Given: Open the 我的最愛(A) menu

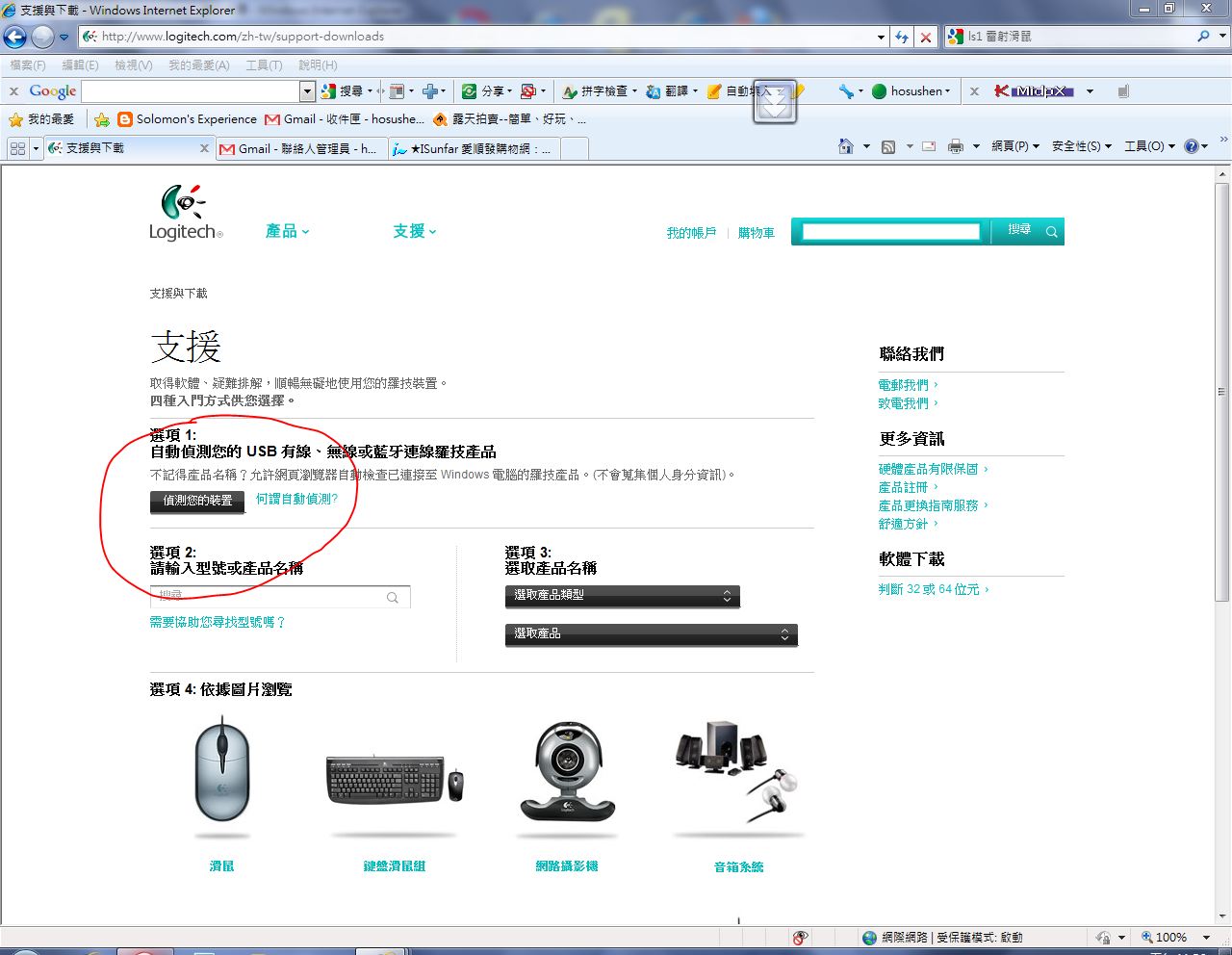Looking at the screenshot, I should [x=198, y=65].
